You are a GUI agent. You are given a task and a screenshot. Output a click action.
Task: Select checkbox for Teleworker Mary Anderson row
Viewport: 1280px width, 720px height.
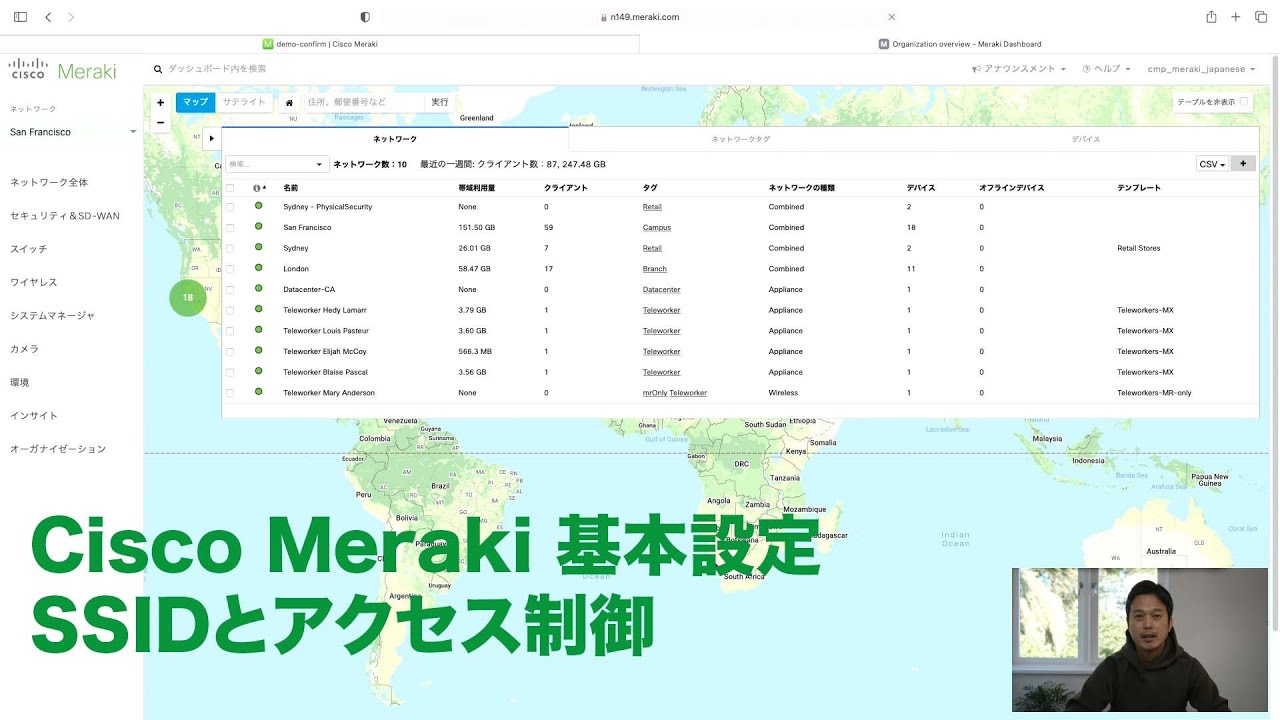point(230,393)
